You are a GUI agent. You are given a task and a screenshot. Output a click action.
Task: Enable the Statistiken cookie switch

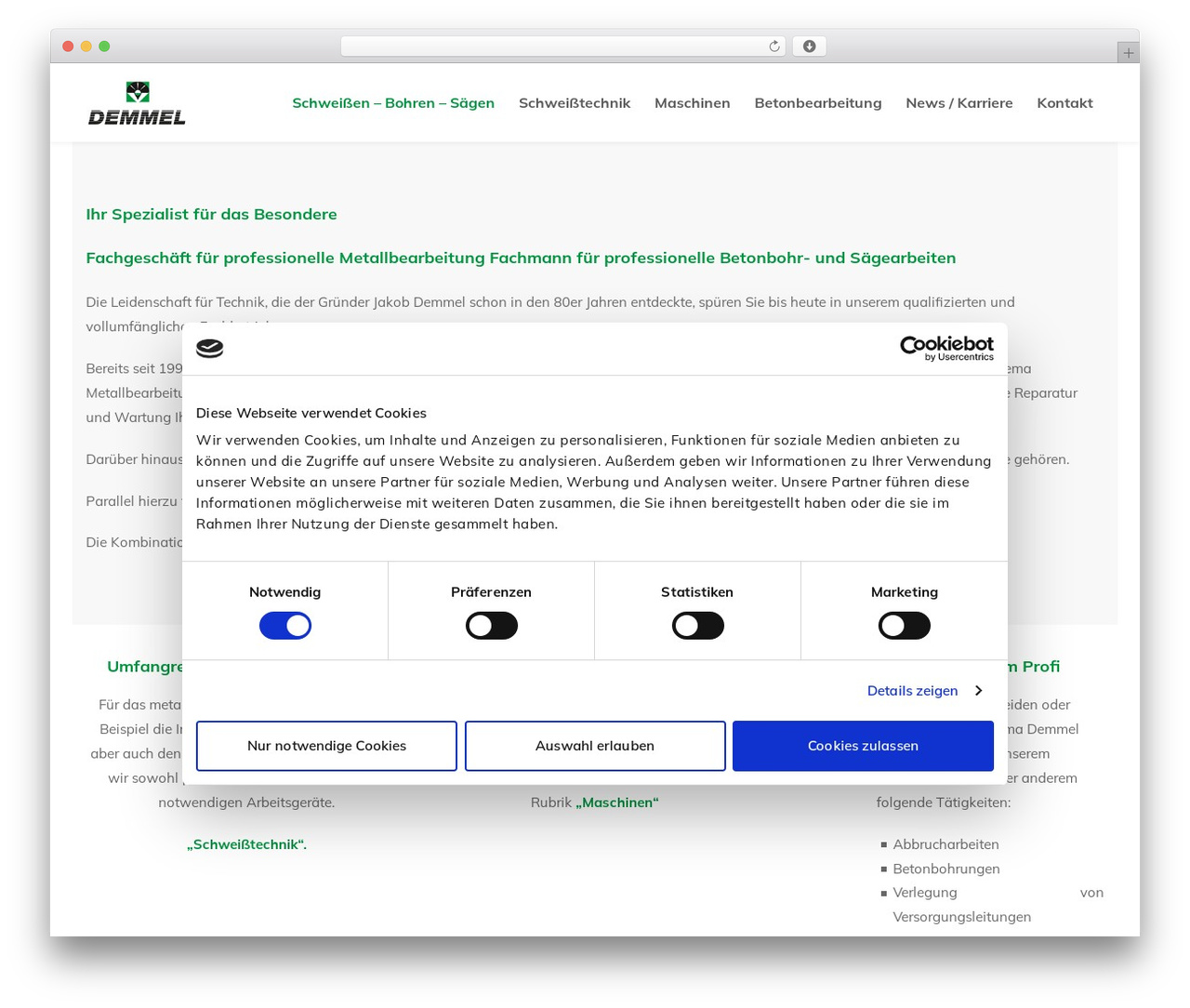pos(698,626)
